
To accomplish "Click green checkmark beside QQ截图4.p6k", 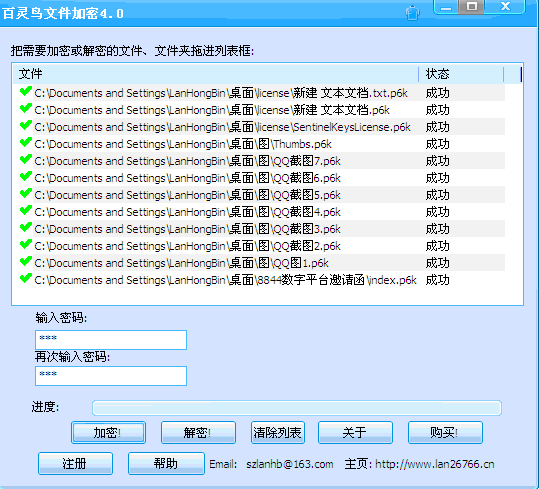I will [26, 211].
